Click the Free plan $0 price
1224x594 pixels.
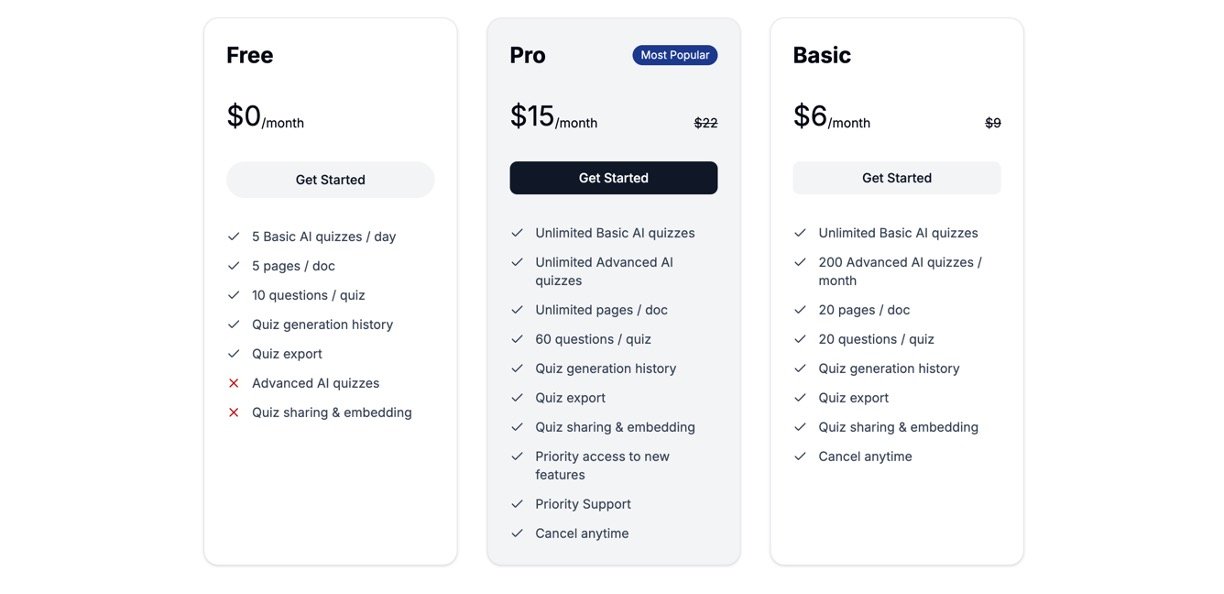click(244, 117)
